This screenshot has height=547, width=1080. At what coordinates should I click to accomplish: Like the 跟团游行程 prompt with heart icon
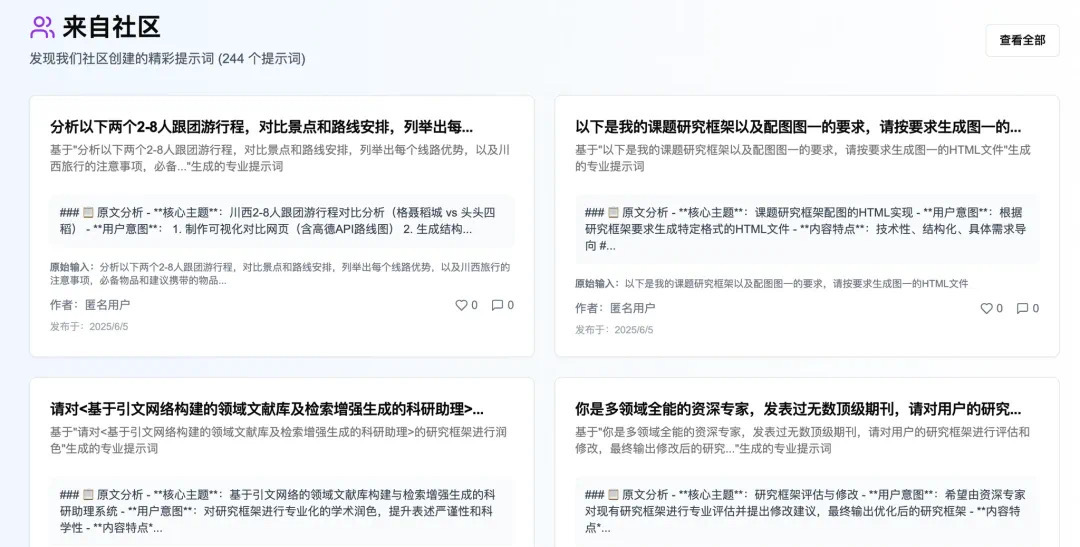[461, 305]
